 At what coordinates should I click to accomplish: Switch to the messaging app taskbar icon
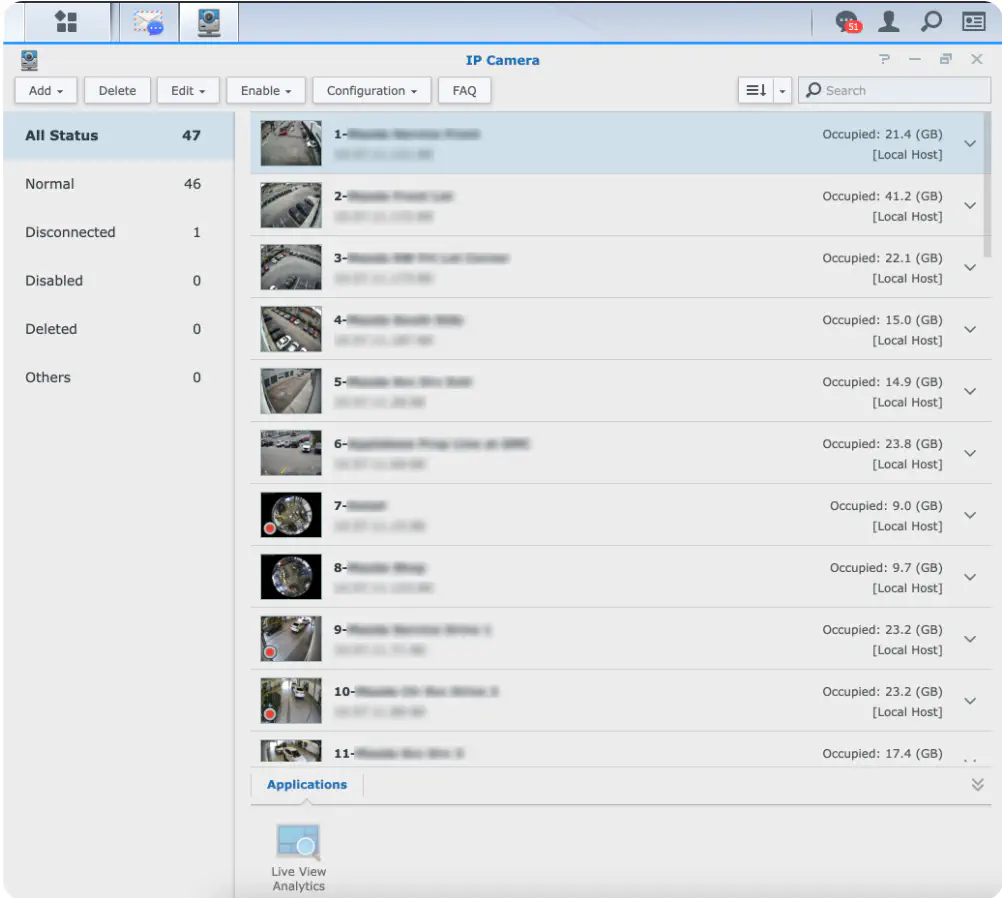click(x=148, y=22)
